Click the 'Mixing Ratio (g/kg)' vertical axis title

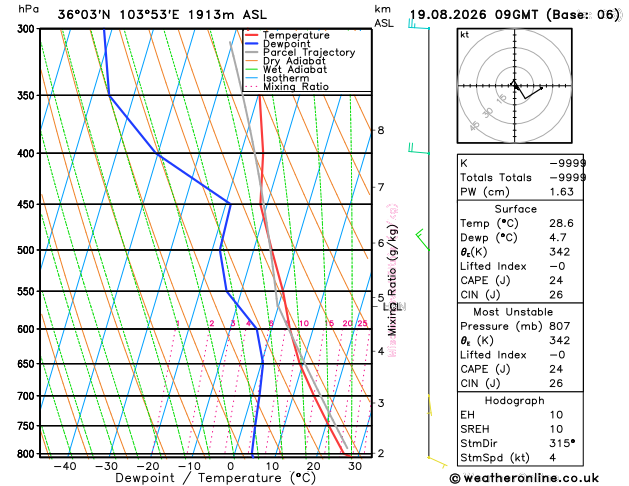click(x=393, y=280)
